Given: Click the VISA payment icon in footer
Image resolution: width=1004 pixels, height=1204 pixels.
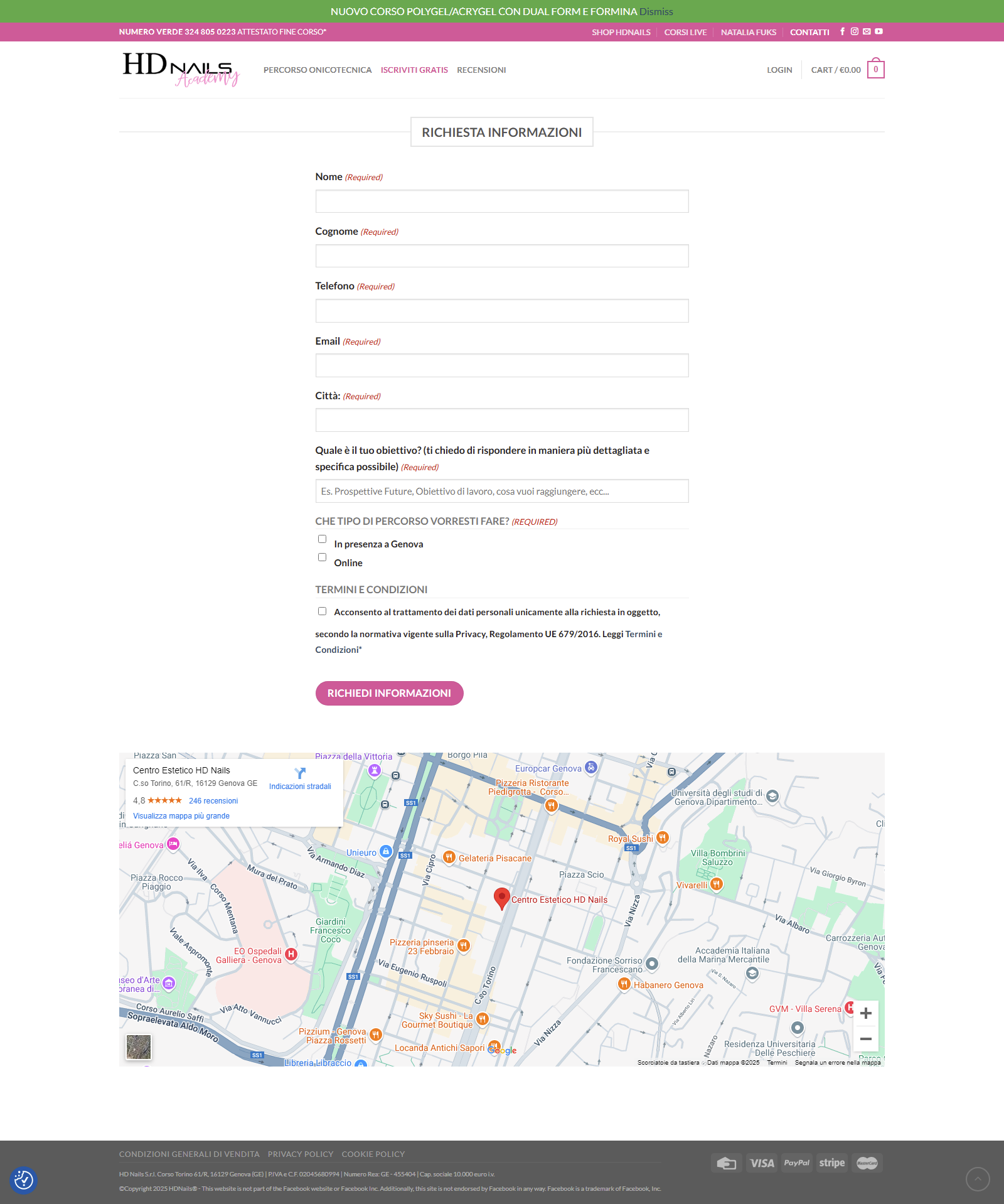Looking at the screenshot, I should point(762,1163).
